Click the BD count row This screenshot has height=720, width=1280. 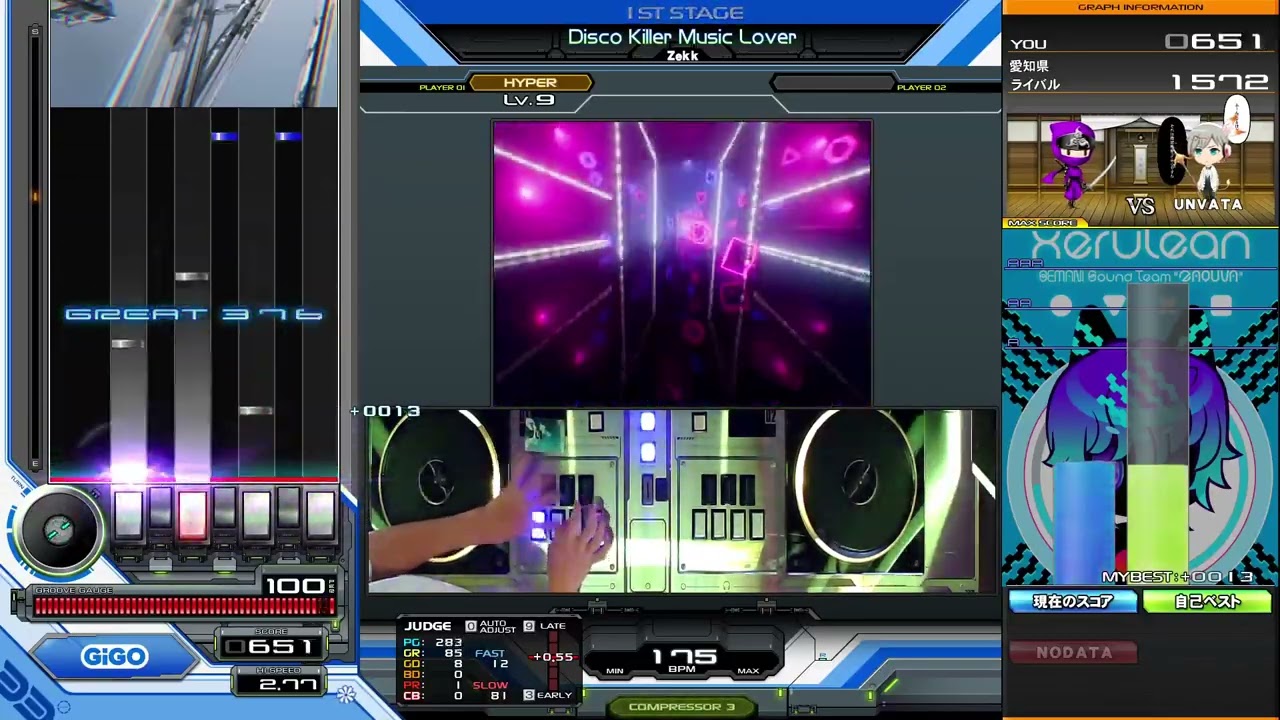(x=433, y=675)
